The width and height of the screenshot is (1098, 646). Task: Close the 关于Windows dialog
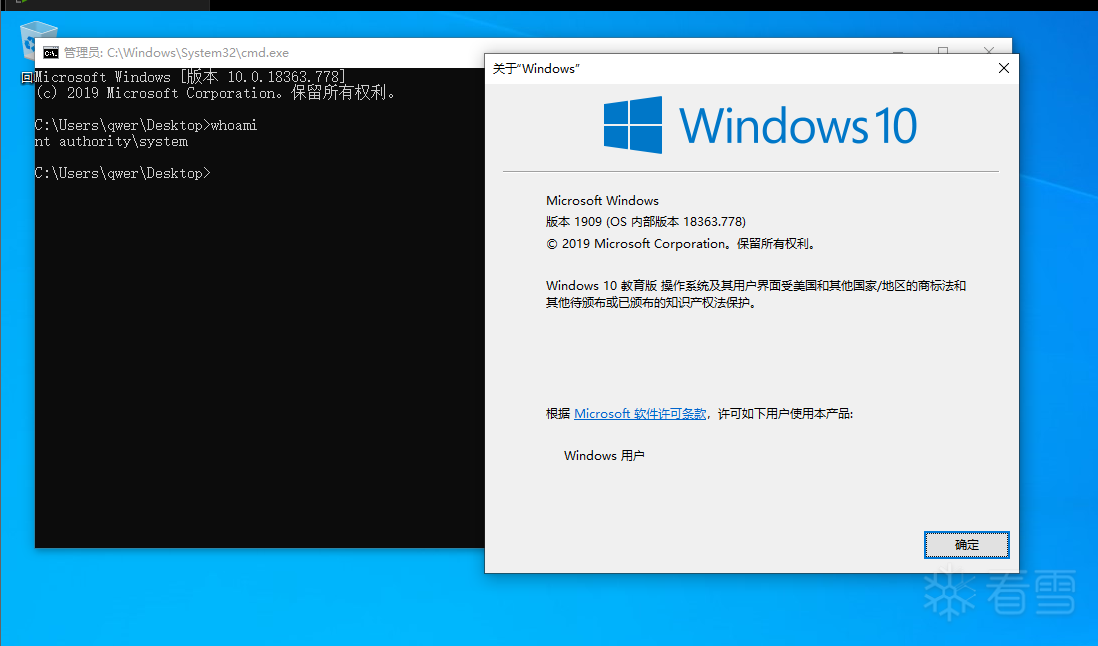tap(1003, 68)
